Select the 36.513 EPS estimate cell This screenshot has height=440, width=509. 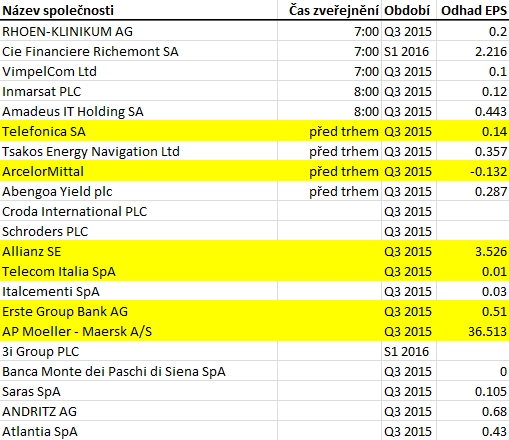473,331
